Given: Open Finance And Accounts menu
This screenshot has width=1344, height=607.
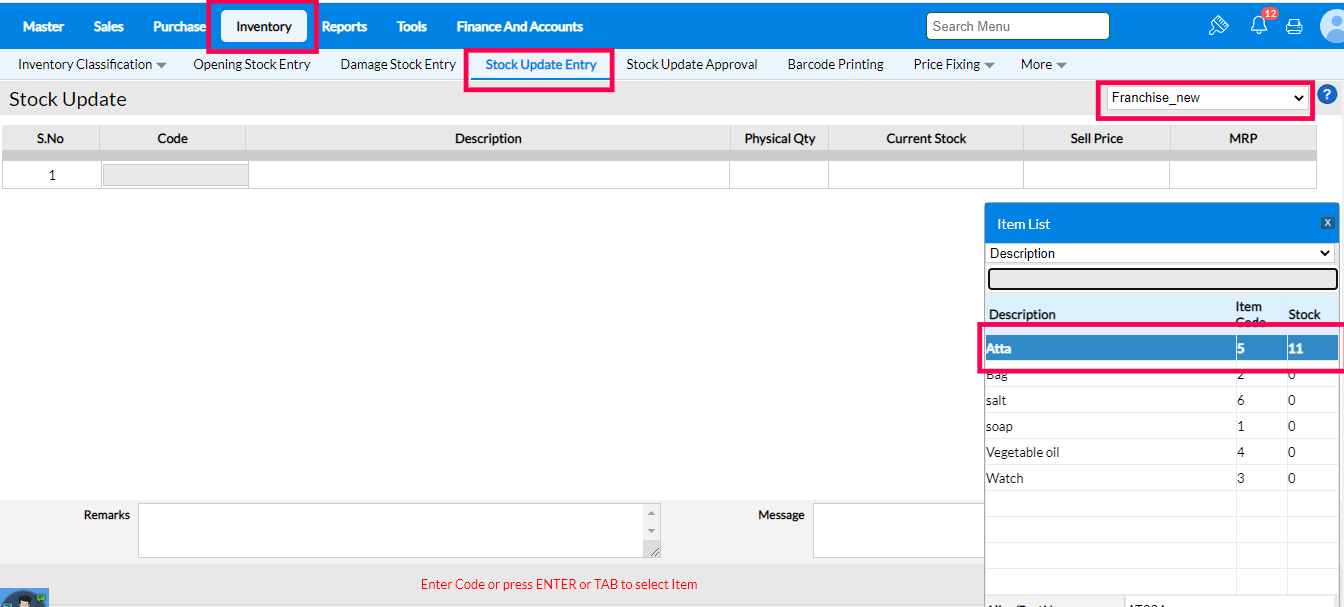Looking at the screenshot, I should tap(520, 27).
